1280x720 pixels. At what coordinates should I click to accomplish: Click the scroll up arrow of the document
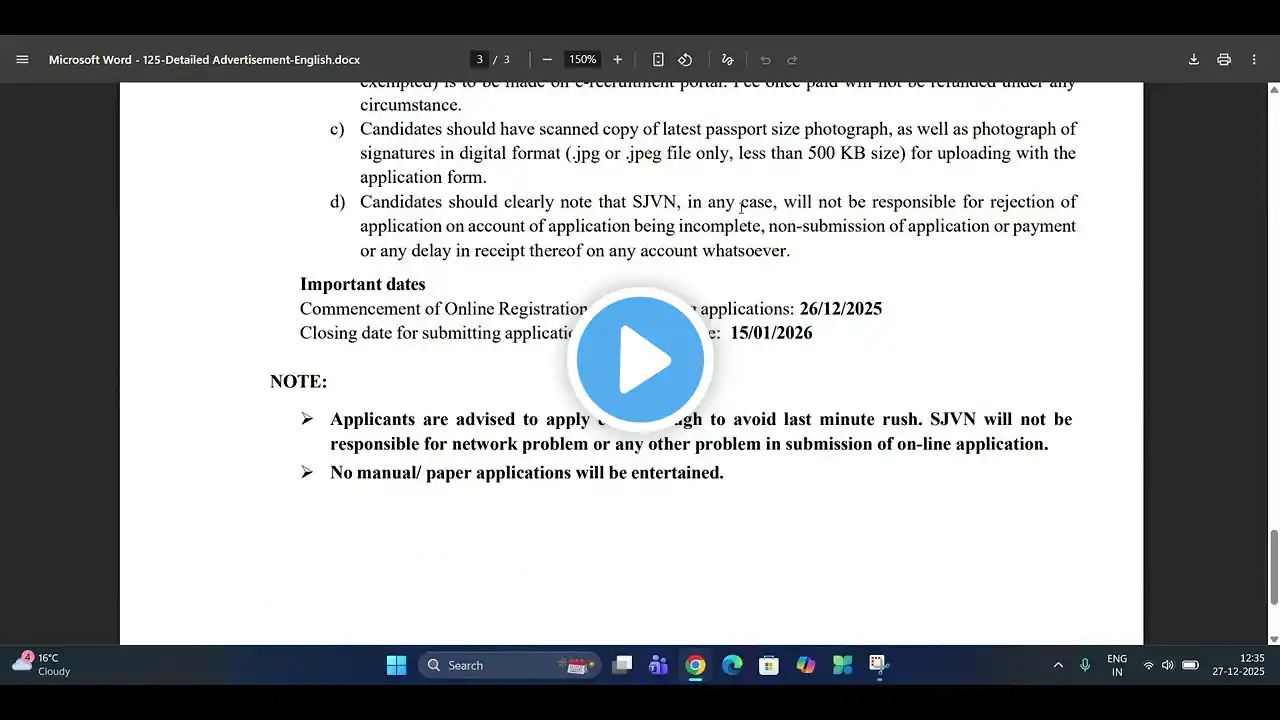(1274, 90)
